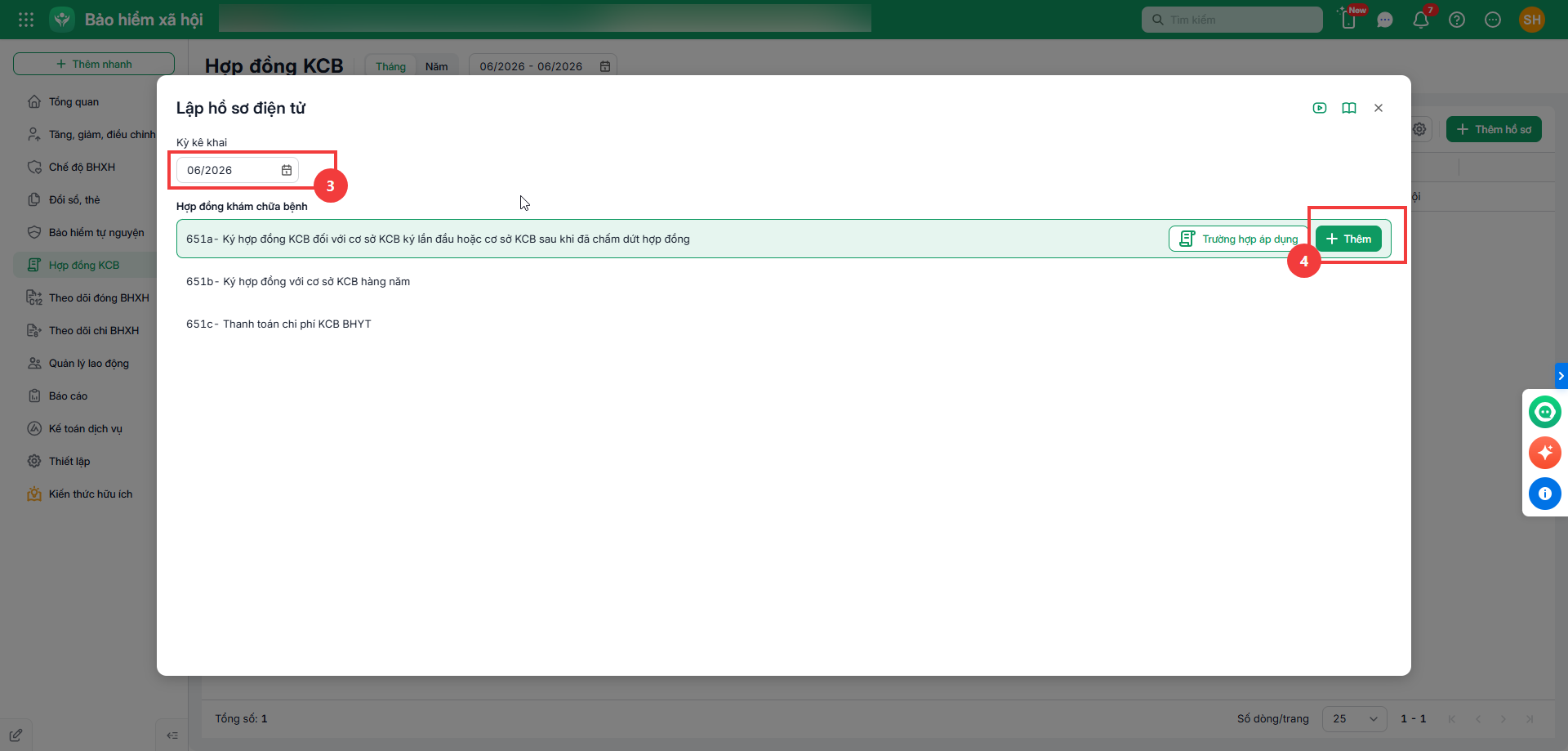Click the Kỳ kê khai 06/2026 field
This screenshot has height=751, width=1568.
(238, 170)
